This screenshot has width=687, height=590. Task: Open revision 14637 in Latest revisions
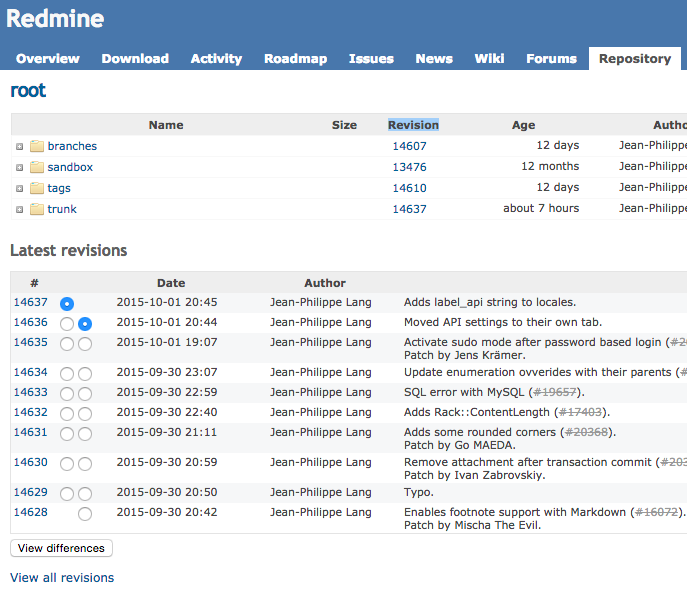coord(30,302)
